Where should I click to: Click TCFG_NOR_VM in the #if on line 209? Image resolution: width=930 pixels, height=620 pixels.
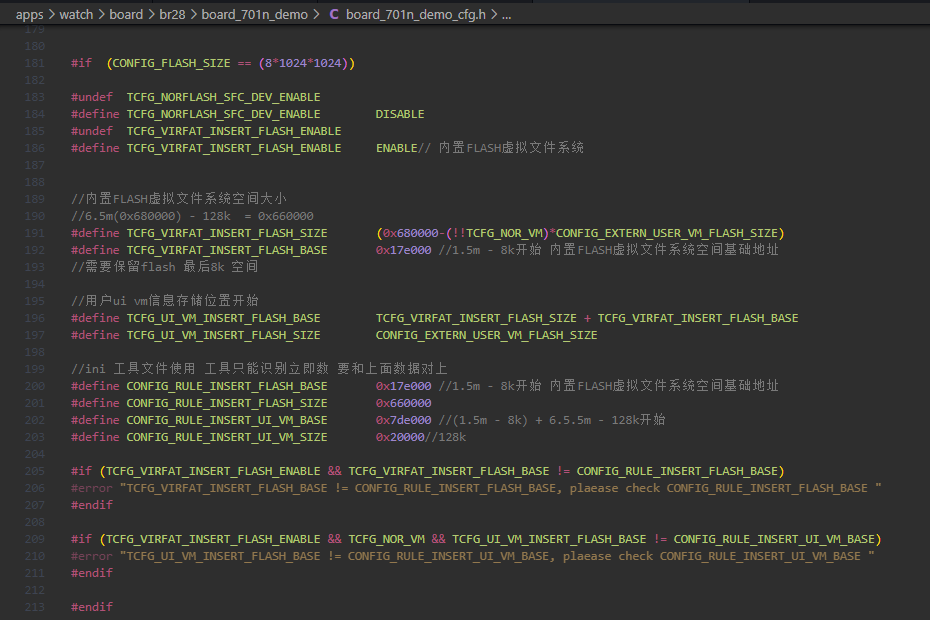(x=387, y=539)
